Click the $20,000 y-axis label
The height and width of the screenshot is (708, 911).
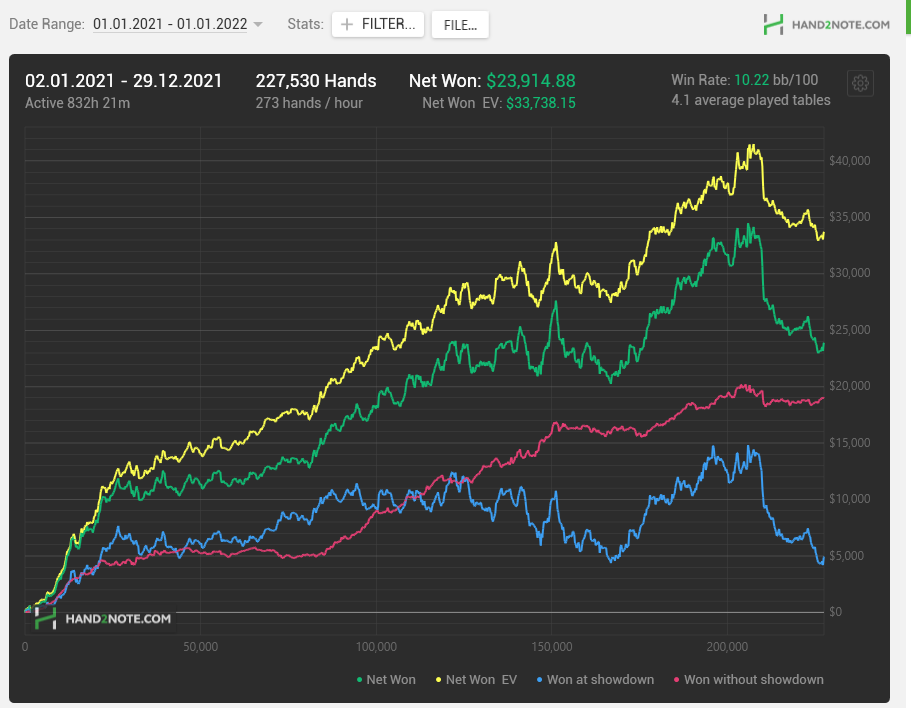849,386
